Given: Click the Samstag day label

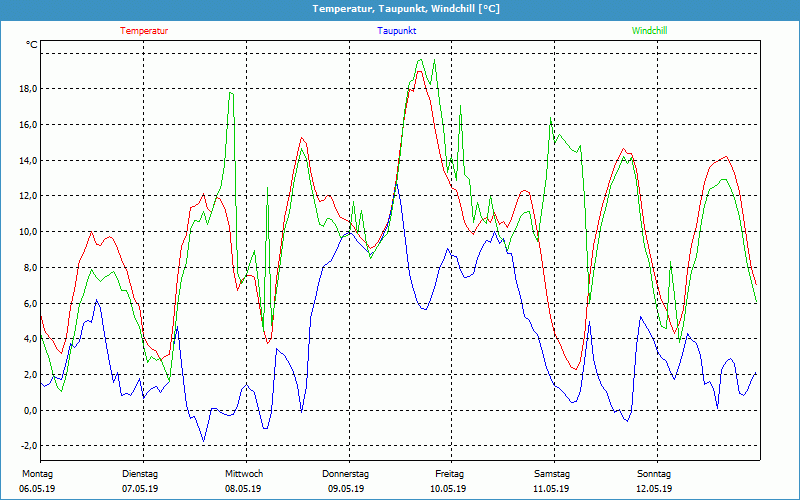Looking at the screenshot, I should [x=552, y=474].
